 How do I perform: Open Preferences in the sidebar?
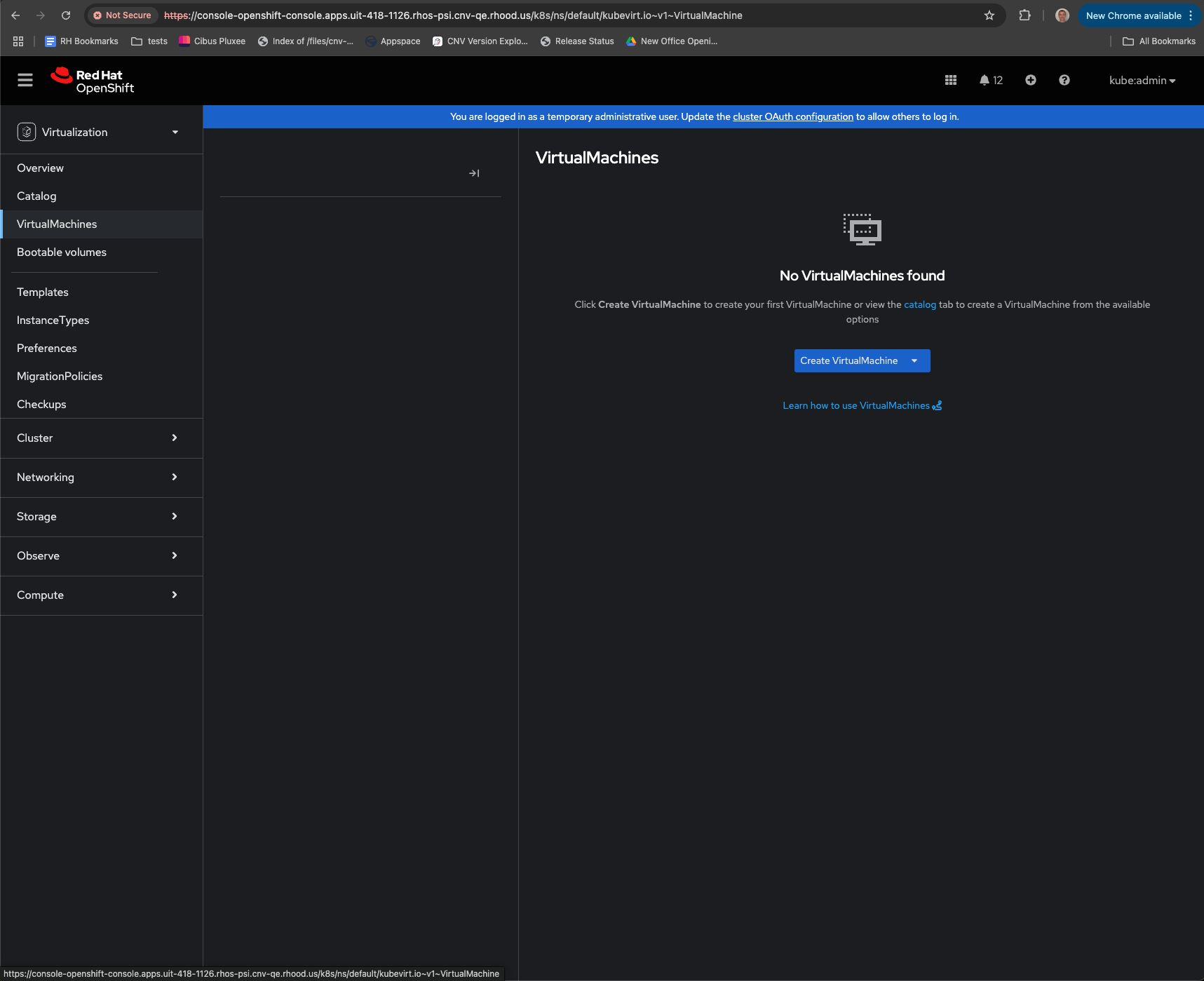coord(102,349)
